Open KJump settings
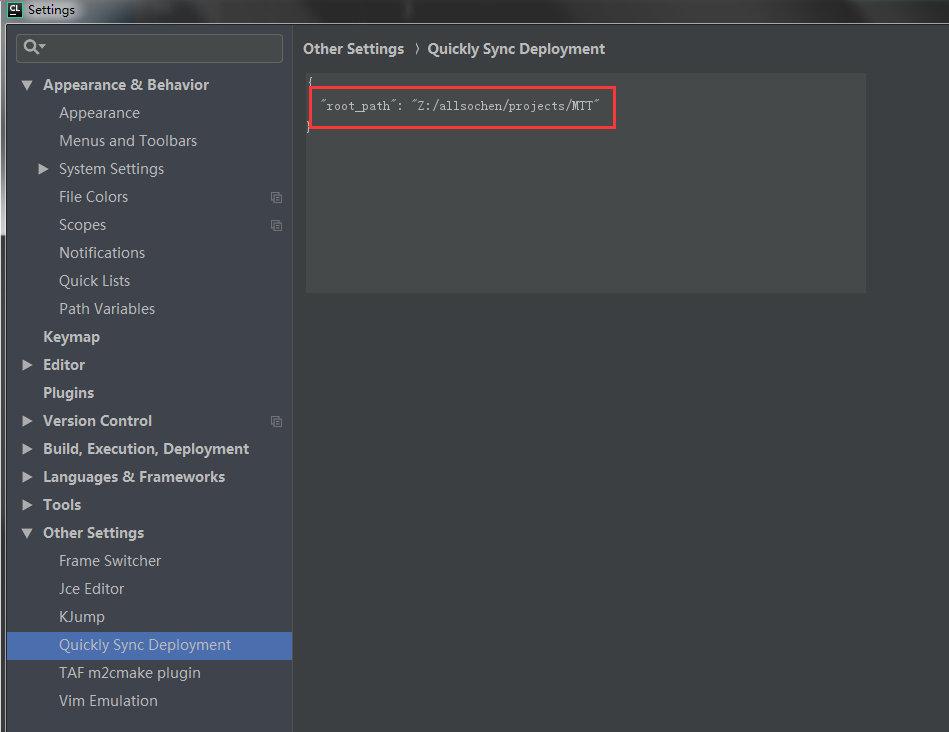949x732 pixels. 82,617
